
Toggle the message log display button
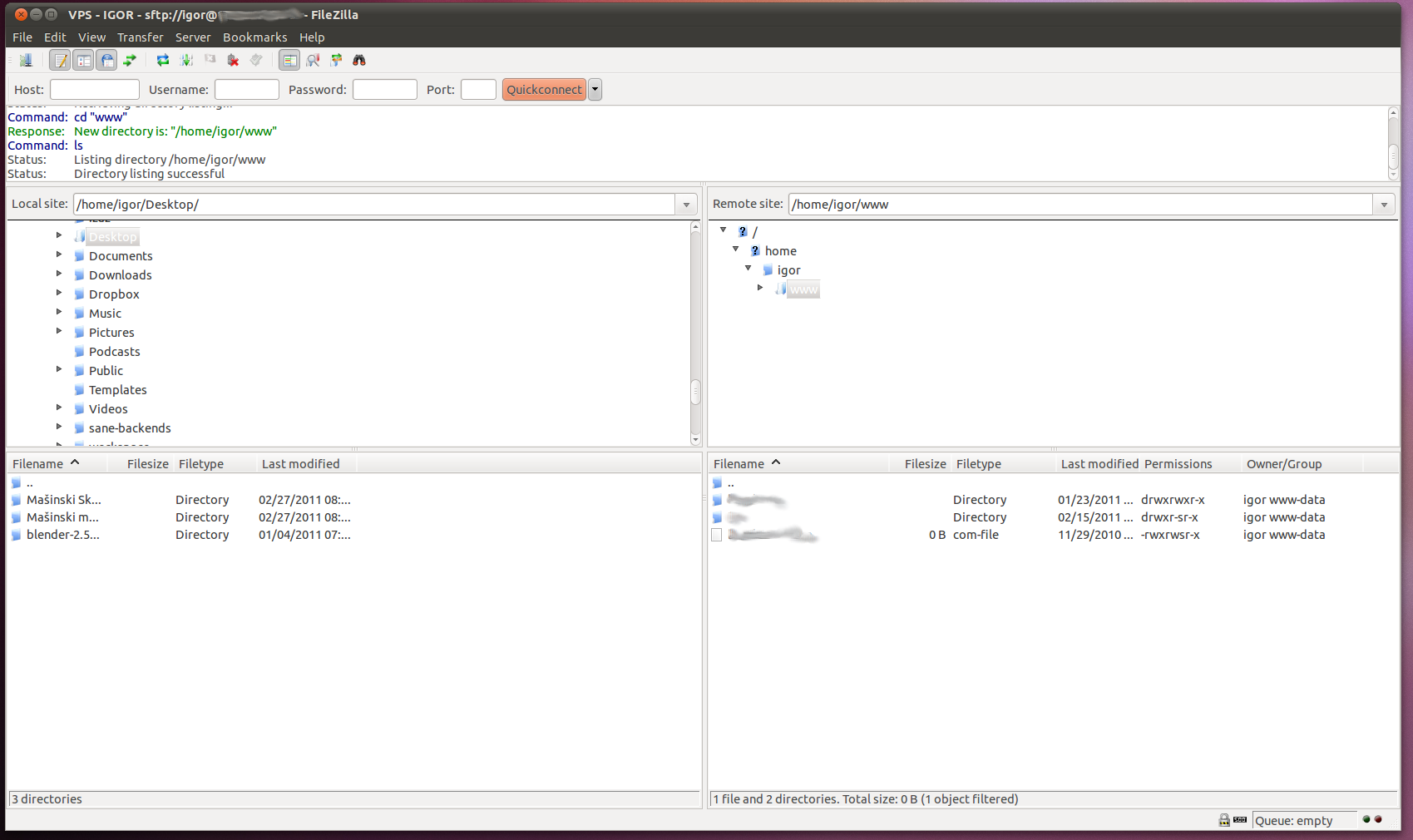pos(60,60)
